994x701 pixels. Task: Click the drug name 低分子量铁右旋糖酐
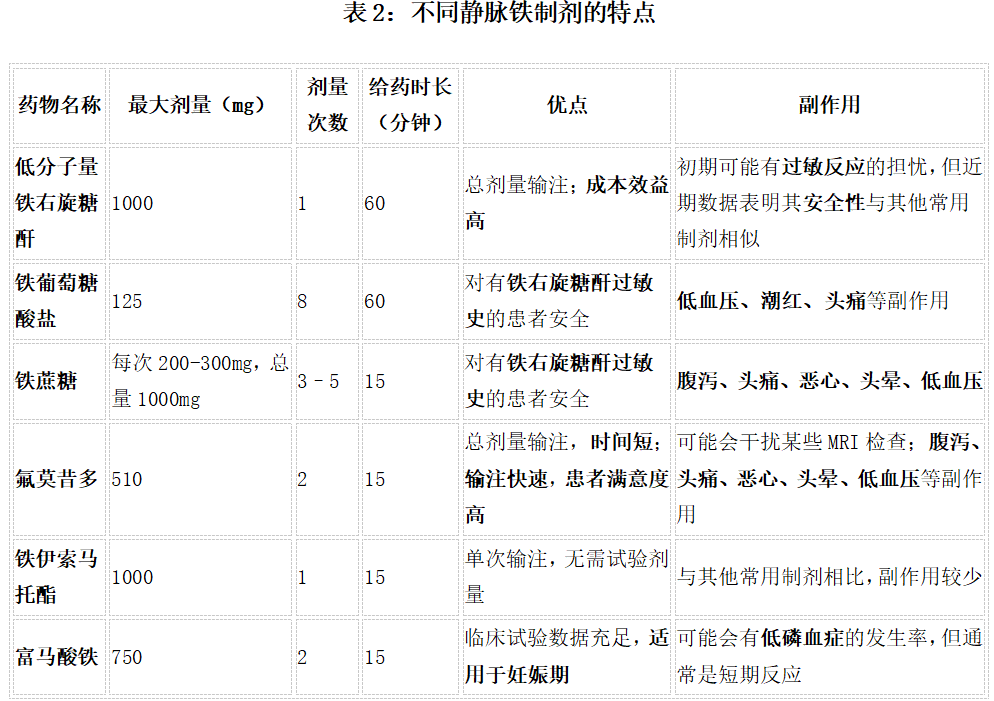coord(58,204)
